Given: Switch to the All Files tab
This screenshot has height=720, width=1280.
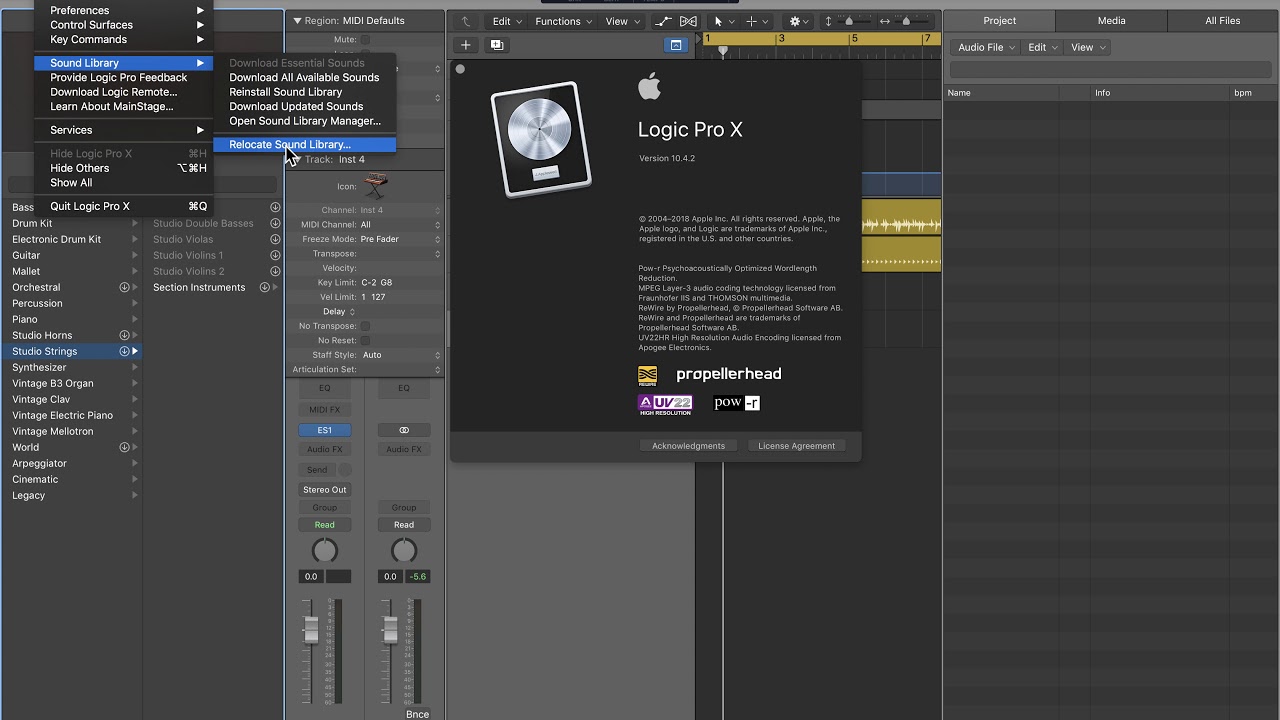Looking at the screenshot, I should [x=1222, y=20].
